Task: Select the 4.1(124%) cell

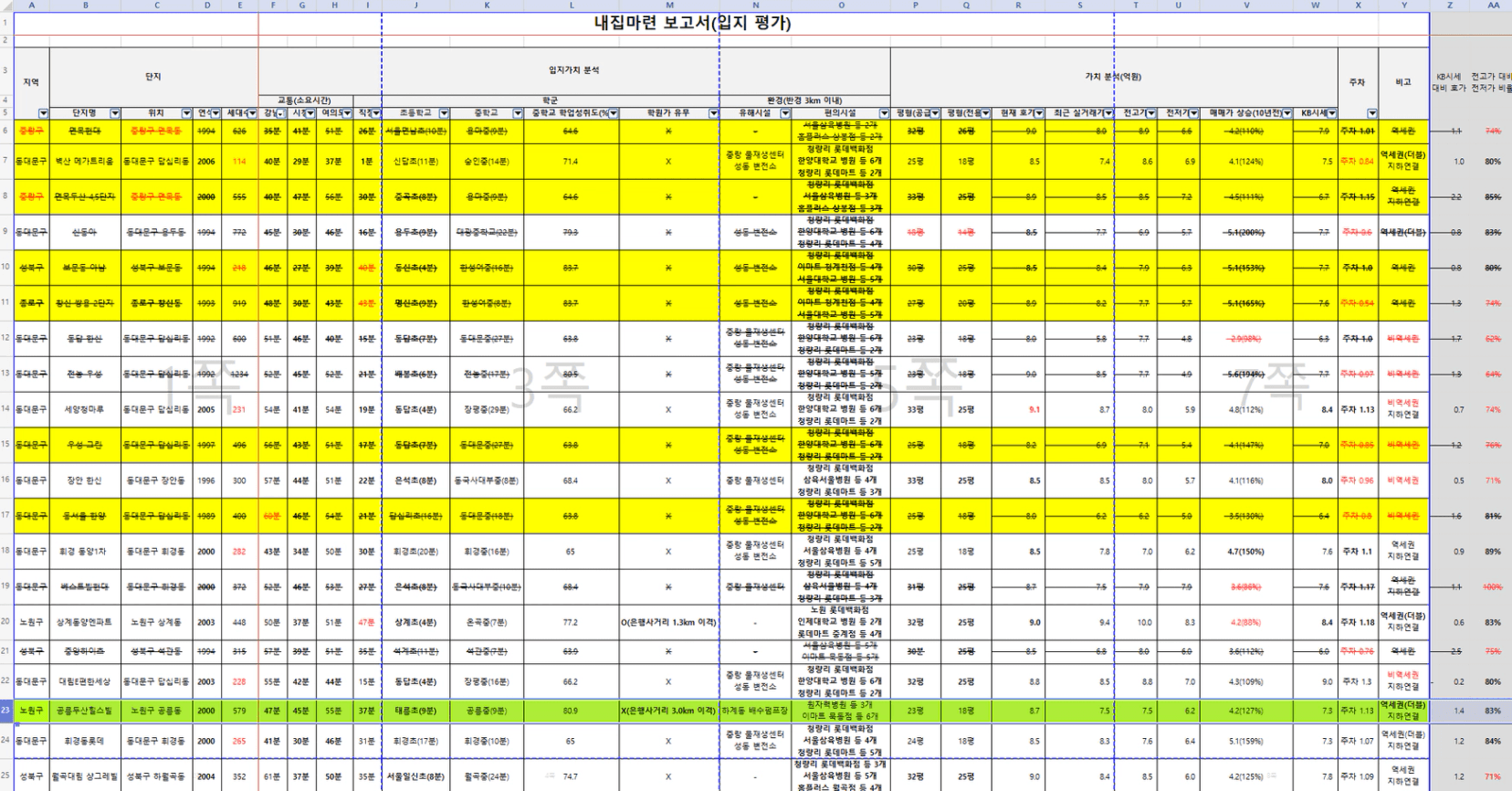Action: pos(1246,161)
